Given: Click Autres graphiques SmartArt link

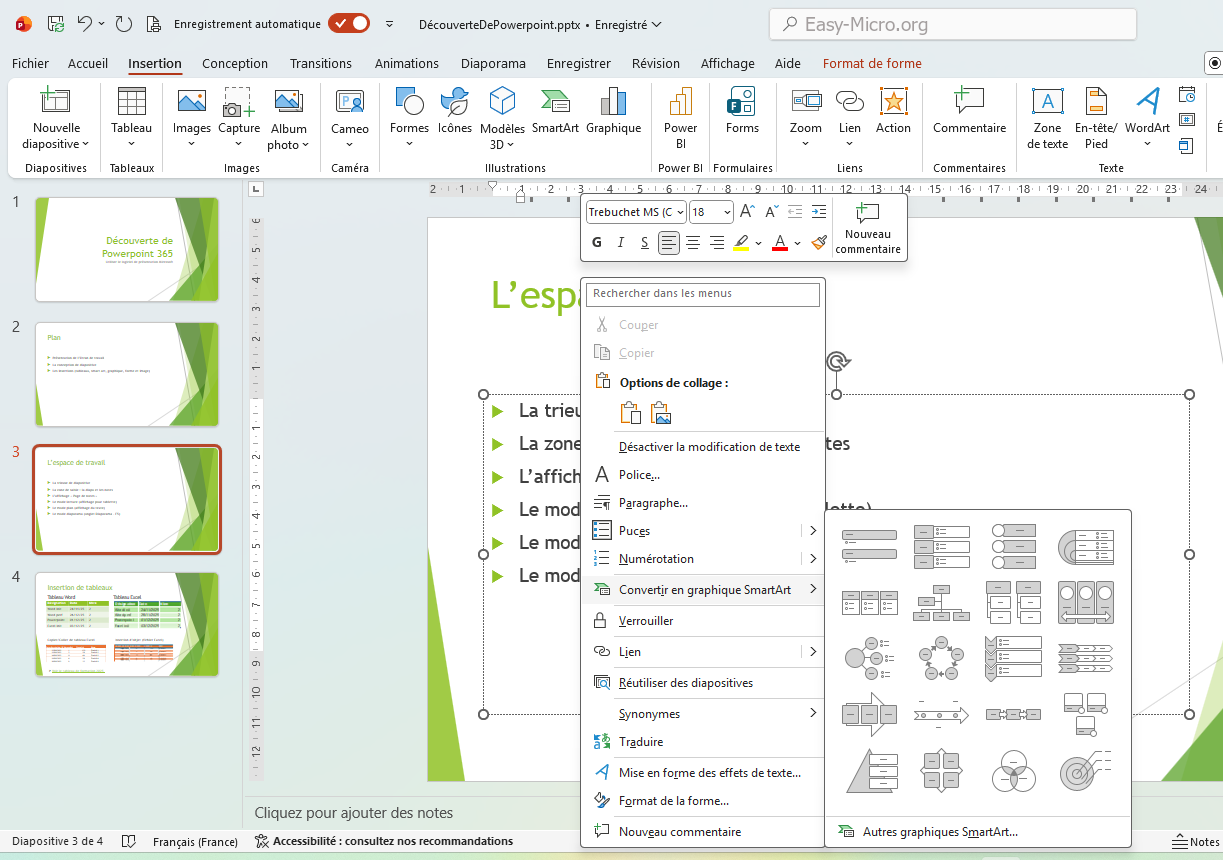Looking at the screenshot, I should click(x=939, y=831).
